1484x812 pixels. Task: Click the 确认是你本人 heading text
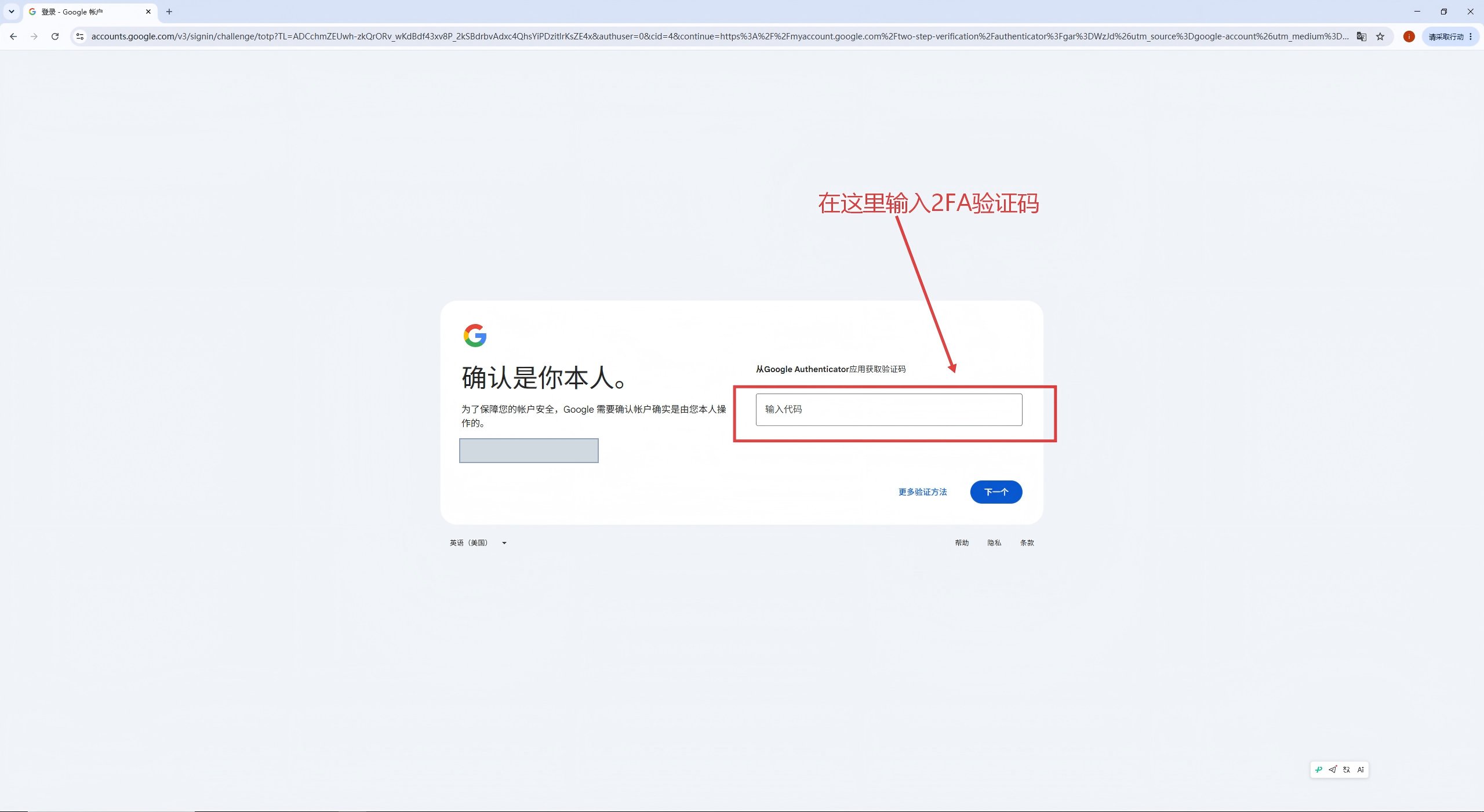click(544, 377)
